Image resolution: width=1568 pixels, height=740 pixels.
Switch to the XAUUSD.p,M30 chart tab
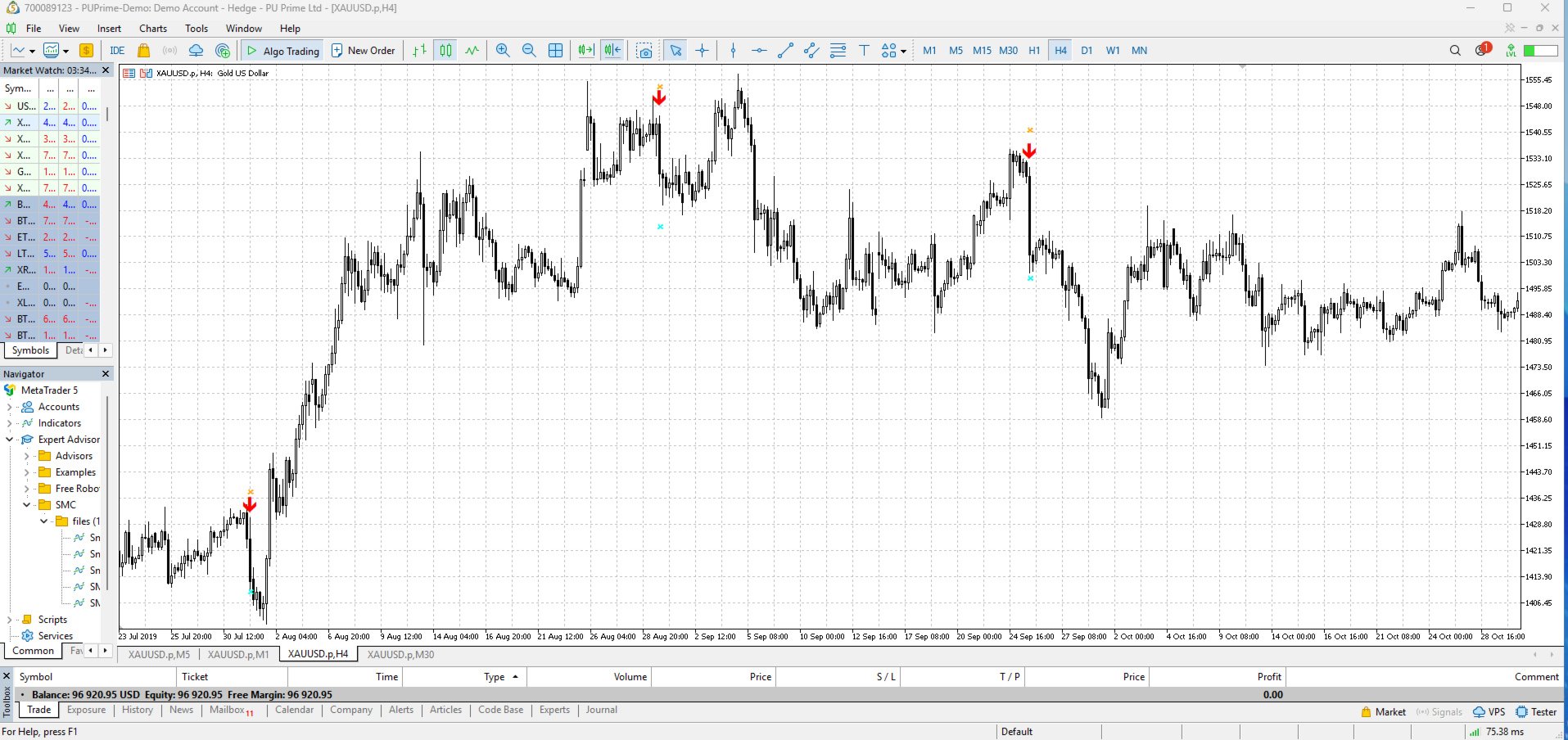pos(400,655)
